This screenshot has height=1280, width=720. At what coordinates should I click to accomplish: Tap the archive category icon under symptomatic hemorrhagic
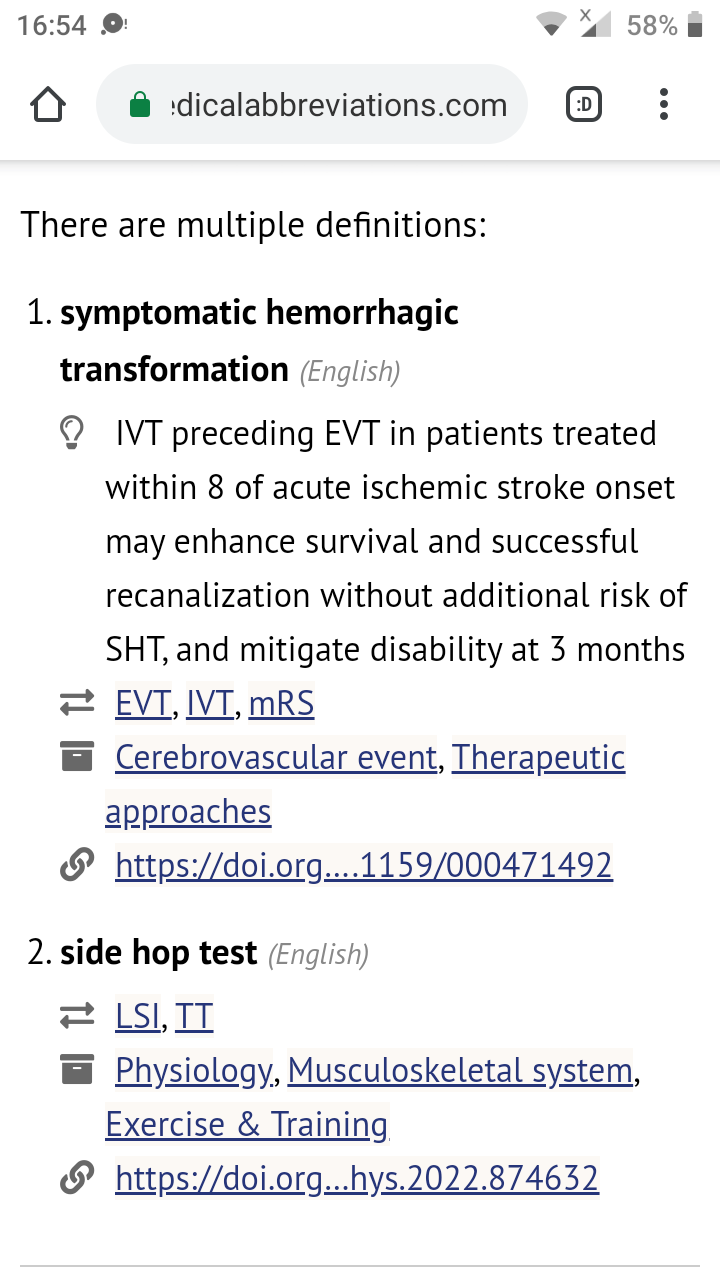click(x=77, y=757)
